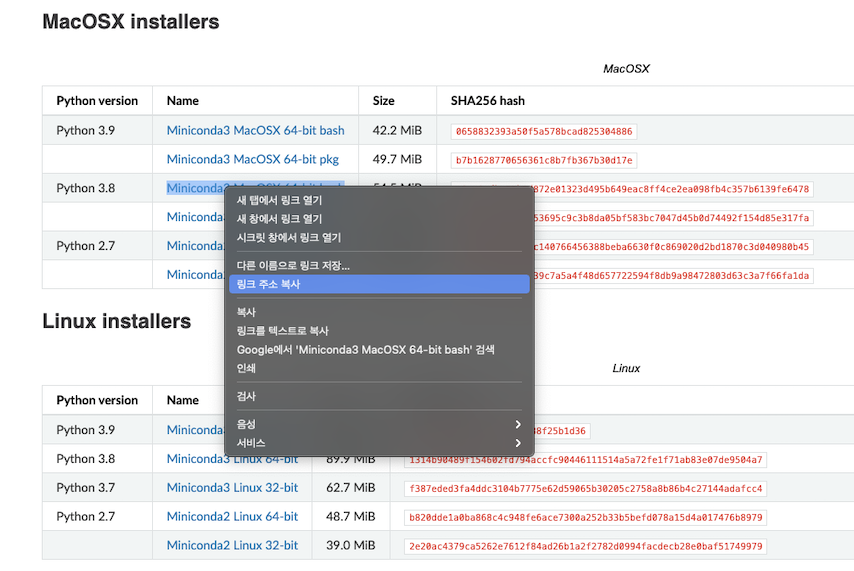The width and height of the screenshot is (854, 571).
Task: Click SHA256 hash column header in MacOSX table
Action: tap(487, 101)
